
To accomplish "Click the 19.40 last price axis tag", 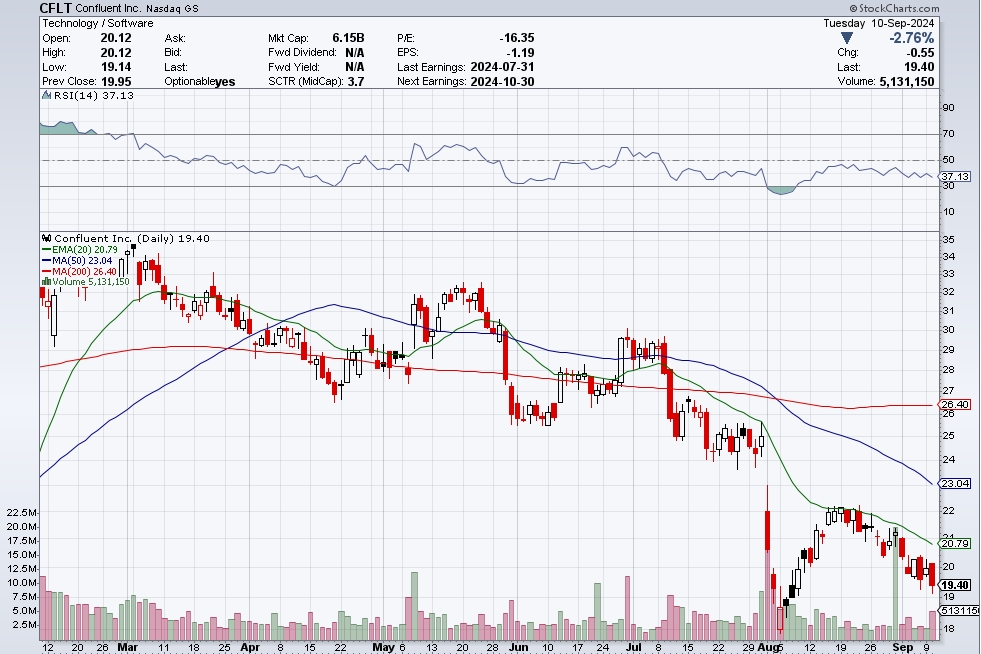I will point(955,585).
